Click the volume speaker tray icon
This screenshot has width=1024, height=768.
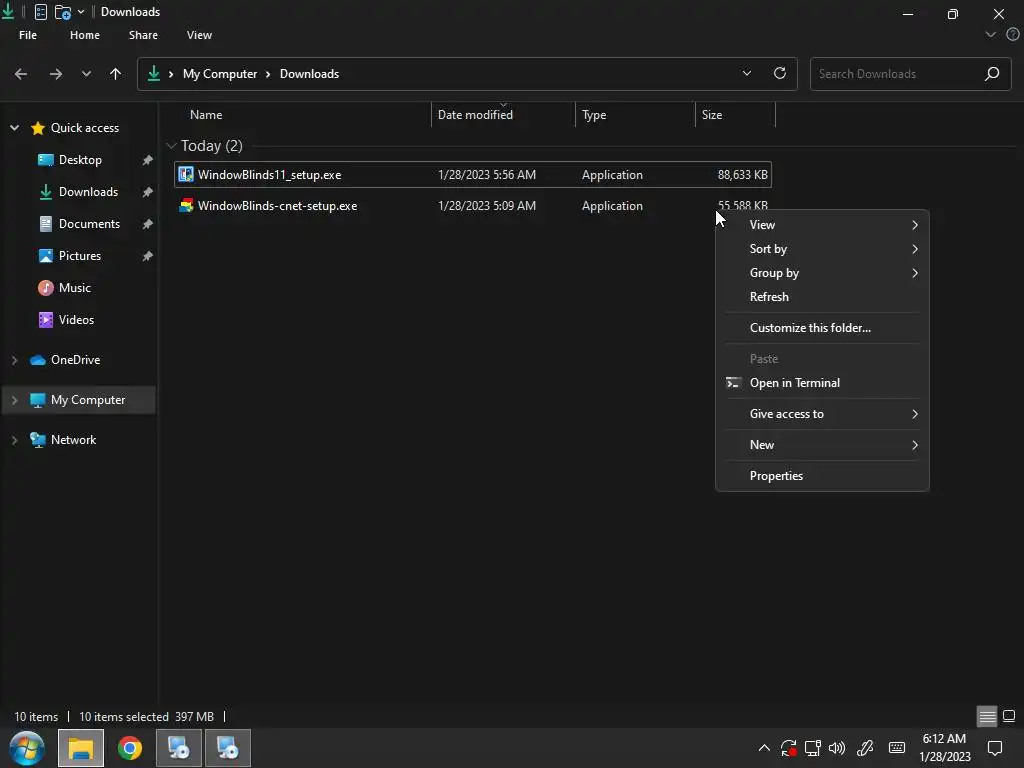coord(837,748)
